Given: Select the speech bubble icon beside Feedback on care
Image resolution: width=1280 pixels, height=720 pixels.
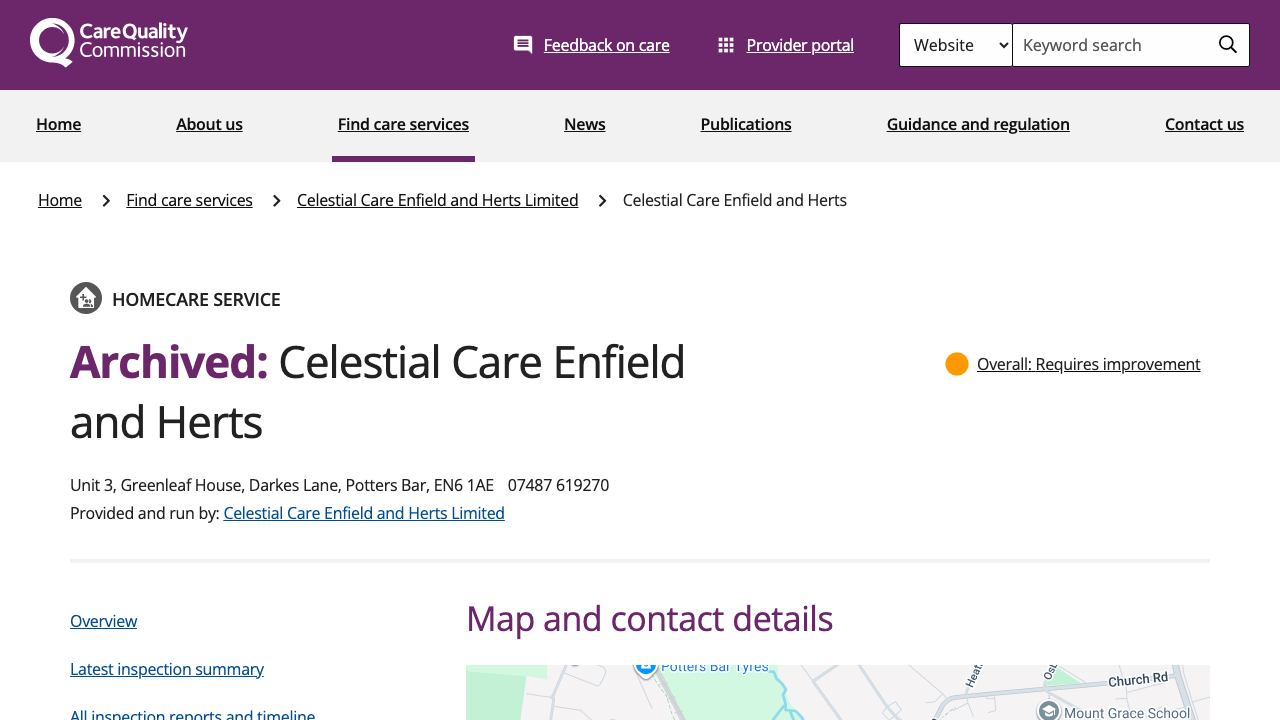Looking at the screenshot, I should point(522,43).
